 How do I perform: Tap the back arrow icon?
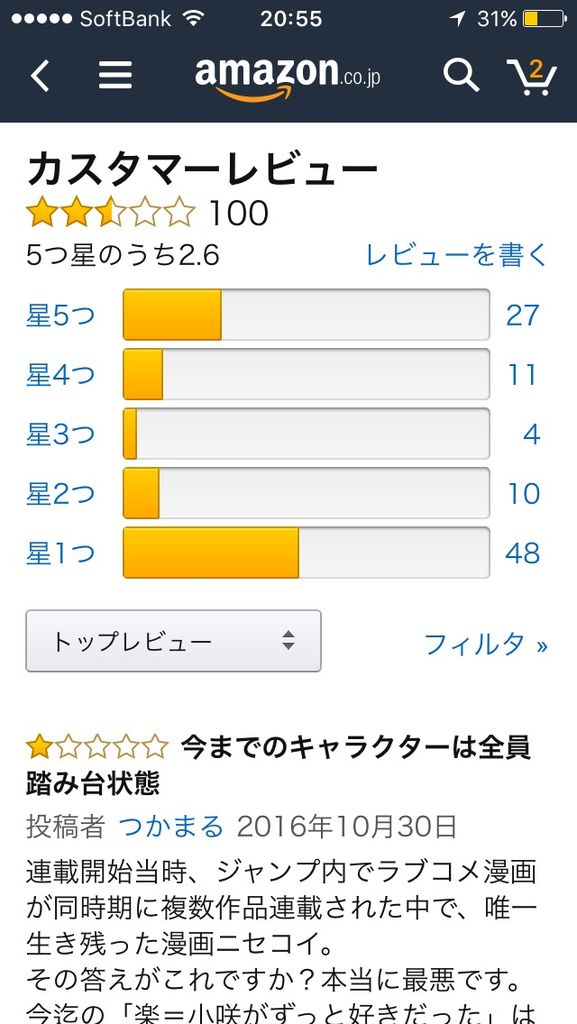coord(40,76)
